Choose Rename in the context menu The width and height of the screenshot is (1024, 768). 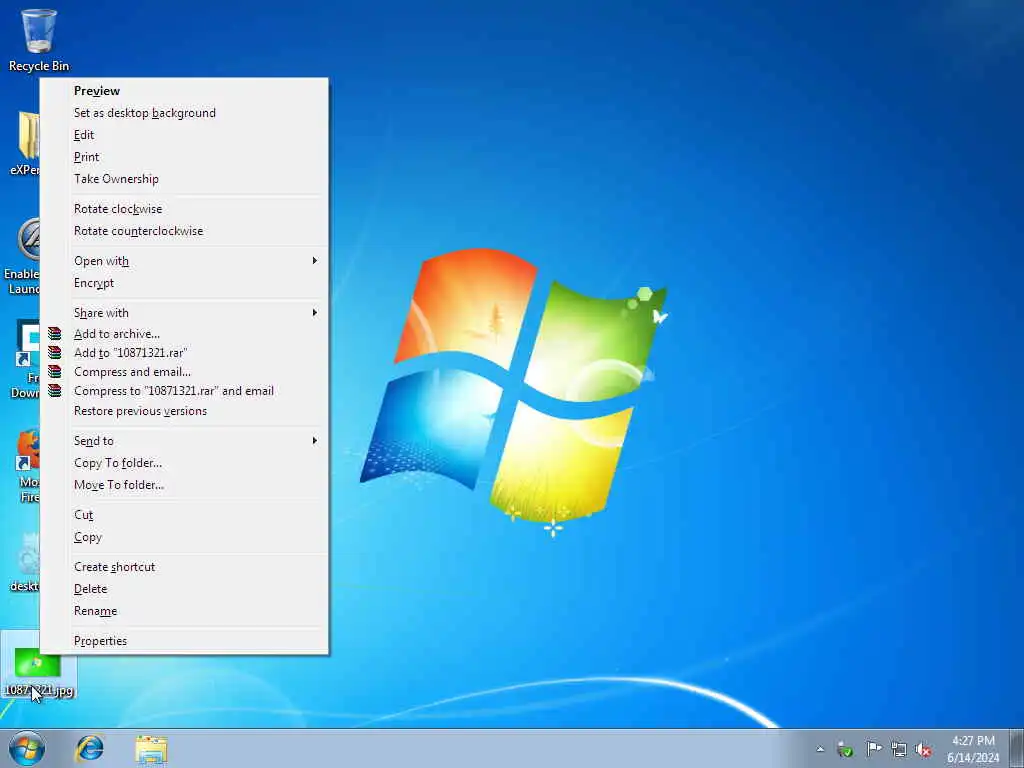tap(184, 611)
